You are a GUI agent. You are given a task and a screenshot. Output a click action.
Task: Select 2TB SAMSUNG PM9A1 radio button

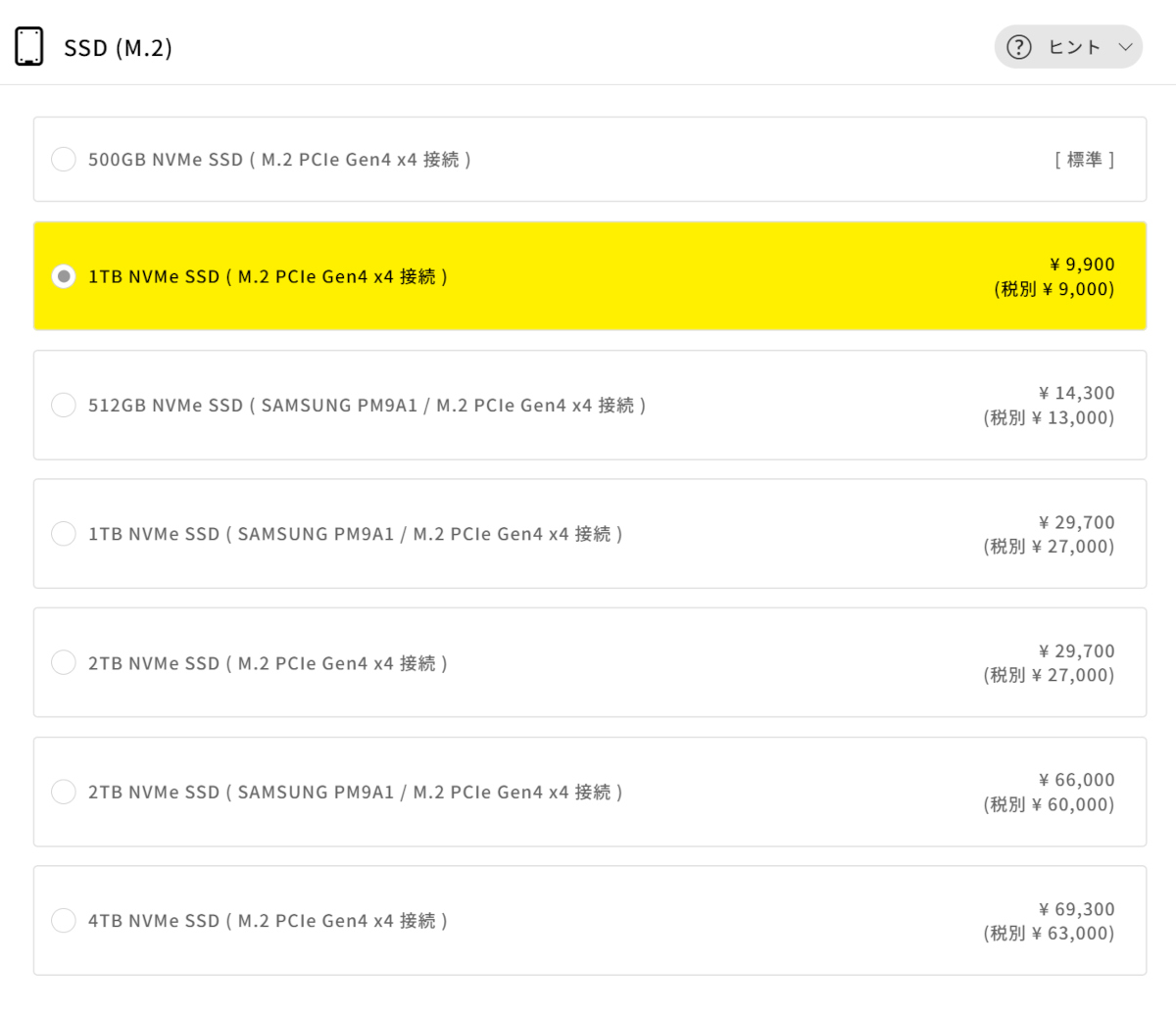pos(64,792)
